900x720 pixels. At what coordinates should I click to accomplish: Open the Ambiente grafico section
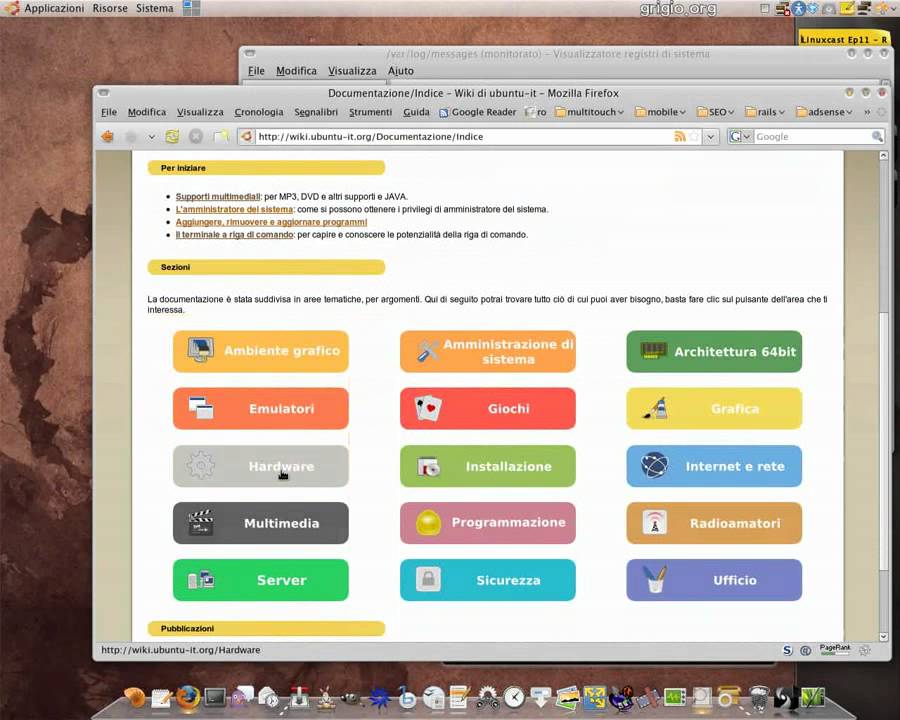point(261,351)
